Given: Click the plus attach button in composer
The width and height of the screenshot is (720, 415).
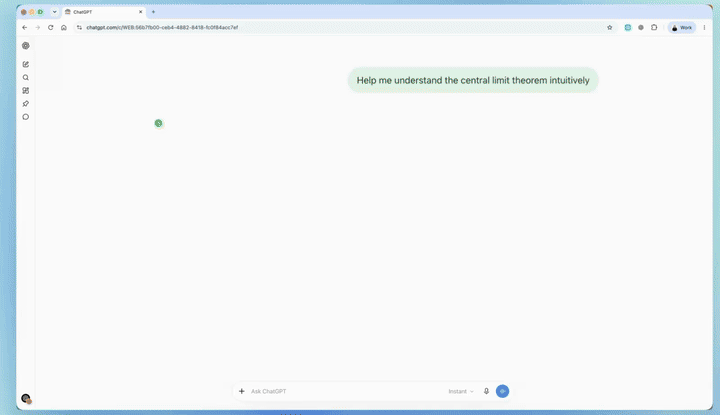Looking at the screenshot, I should 242,391.
